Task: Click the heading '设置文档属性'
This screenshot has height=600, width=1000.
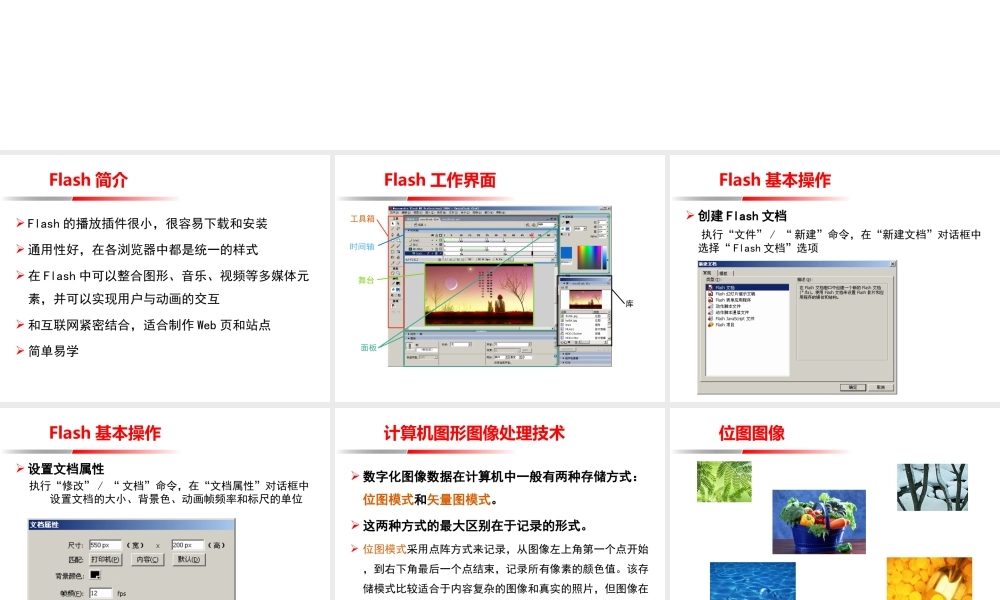Action: 66,469
